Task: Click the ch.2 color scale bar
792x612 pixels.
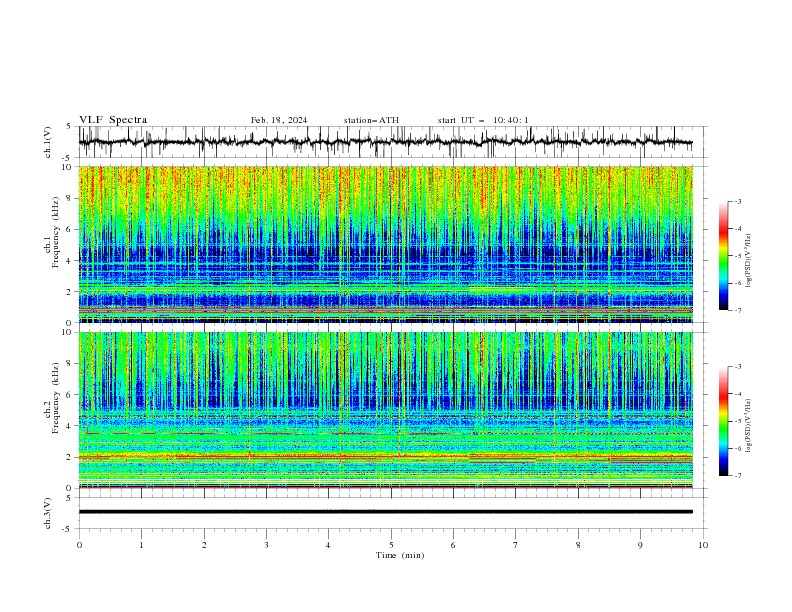Action: (x=723, y=421)
